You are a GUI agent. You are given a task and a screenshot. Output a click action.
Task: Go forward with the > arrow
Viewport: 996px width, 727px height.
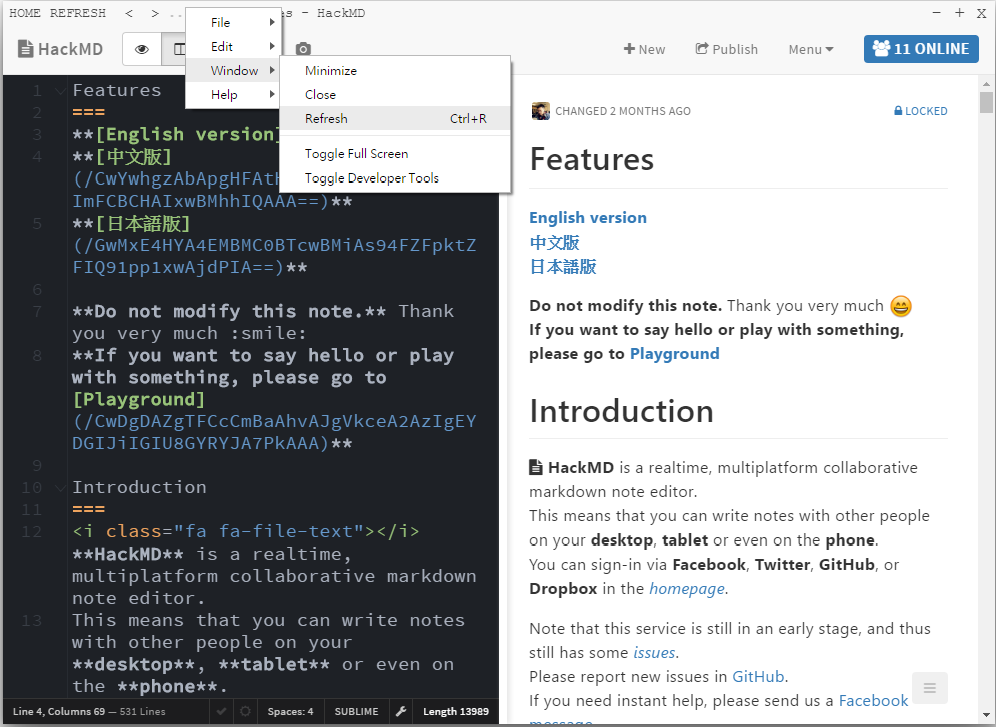tap(156, 13)
